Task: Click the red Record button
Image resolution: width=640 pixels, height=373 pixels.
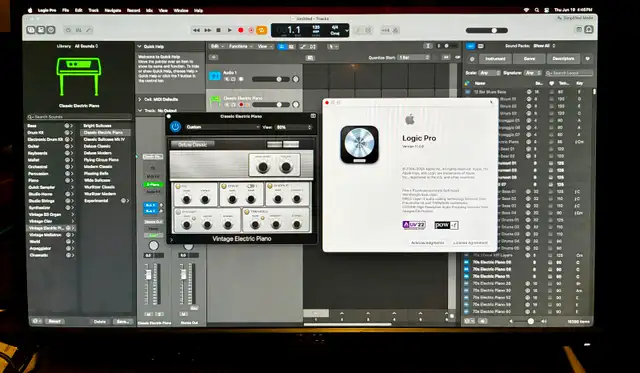Action: (240, 30)
